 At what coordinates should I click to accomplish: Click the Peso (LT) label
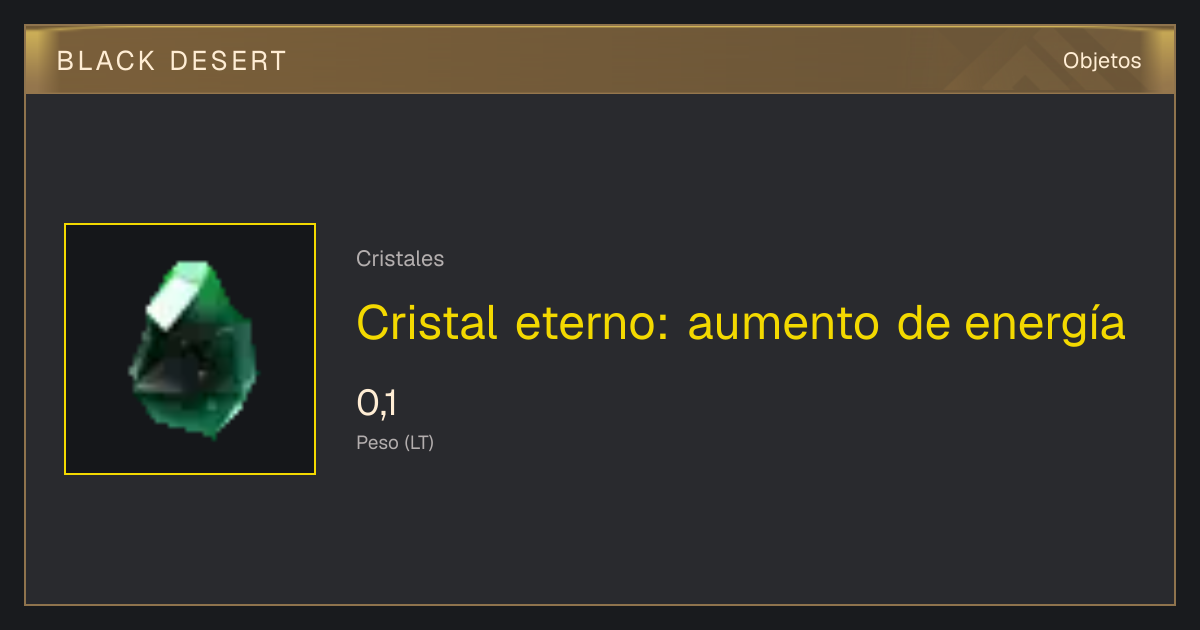[x=395, y=442]
